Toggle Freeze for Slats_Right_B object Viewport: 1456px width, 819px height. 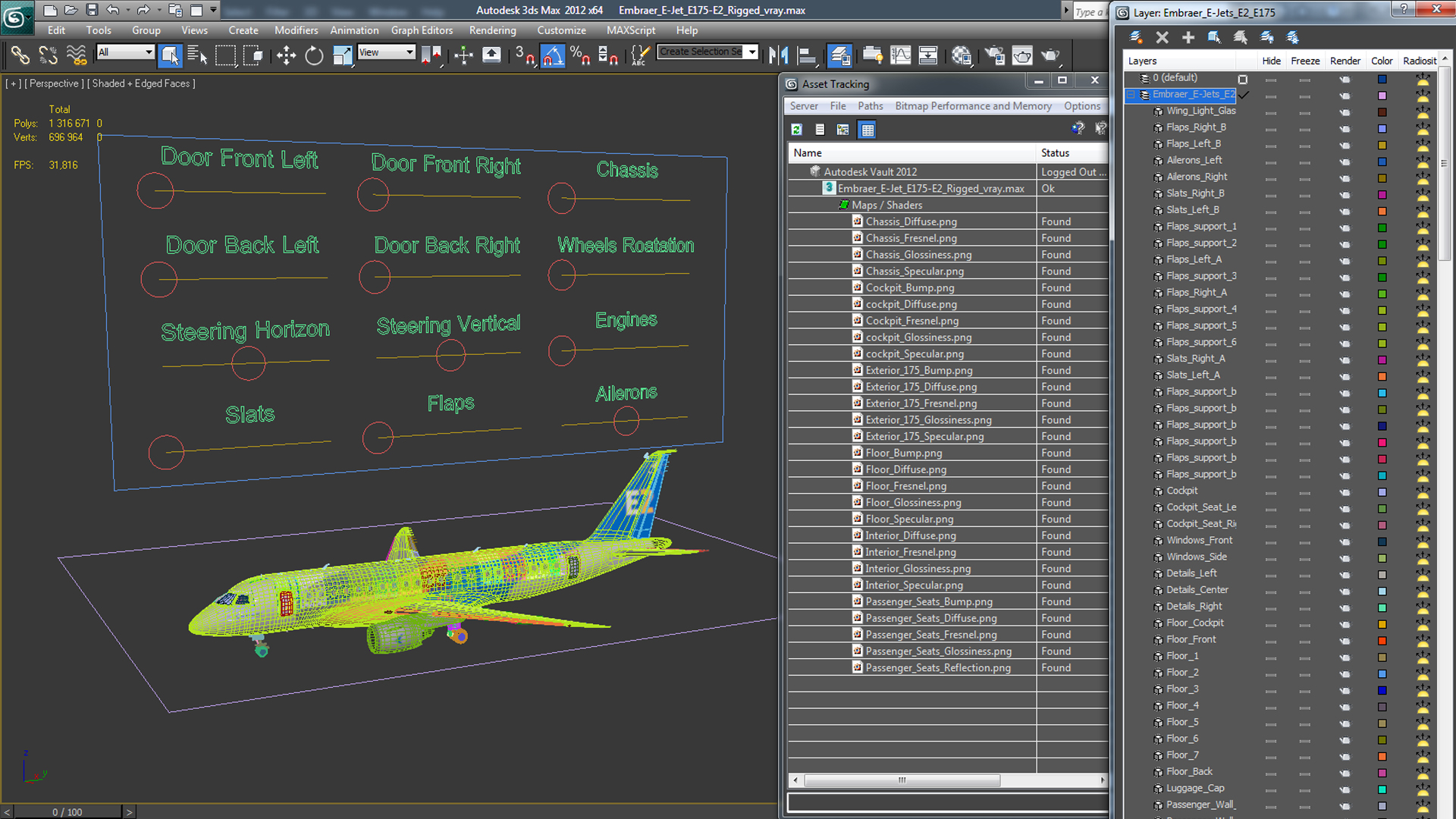[1304, 194]
